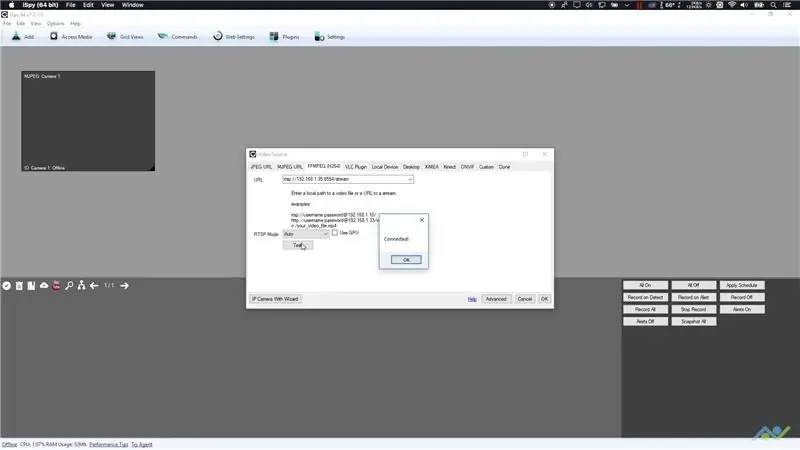Open the RTSP Mode dropdown
Screen dimensions: 800x450
click(x=306, y=234)
